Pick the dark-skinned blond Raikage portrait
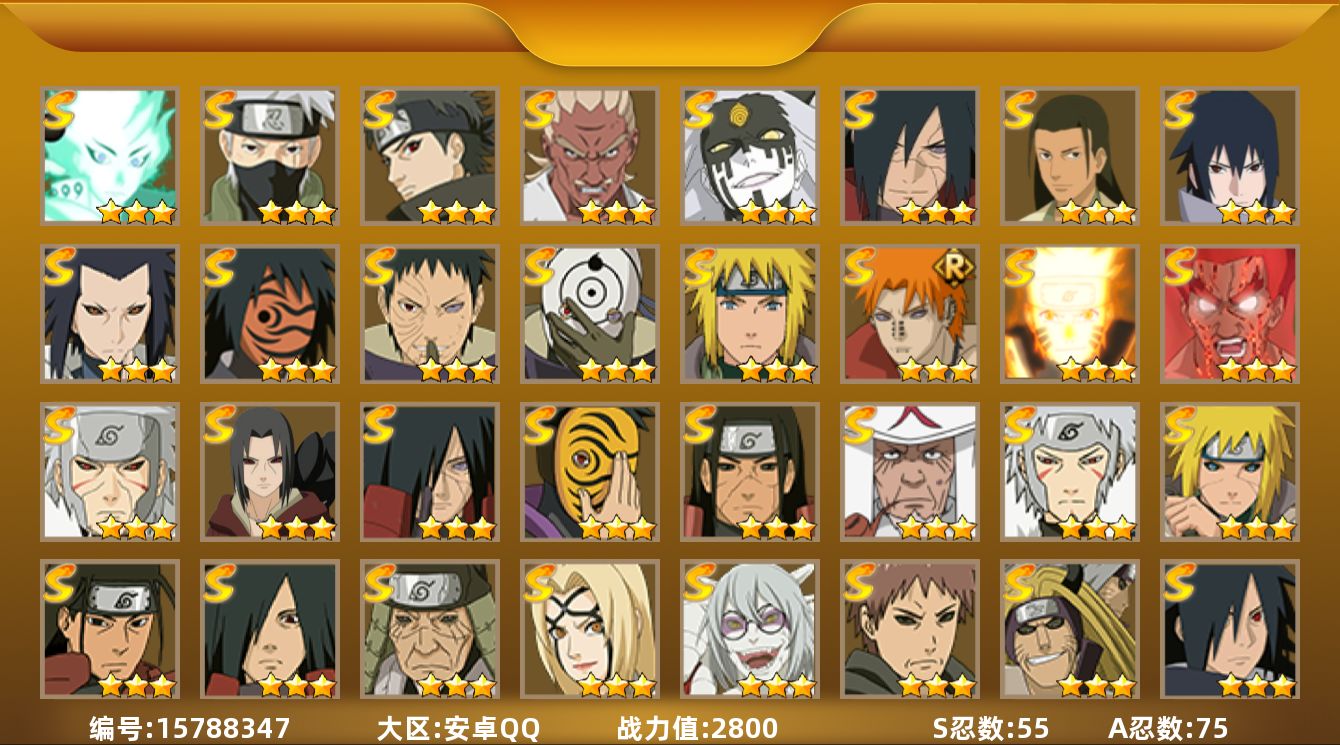Screen dimensions: 1340x745 (x=590, y=155)
